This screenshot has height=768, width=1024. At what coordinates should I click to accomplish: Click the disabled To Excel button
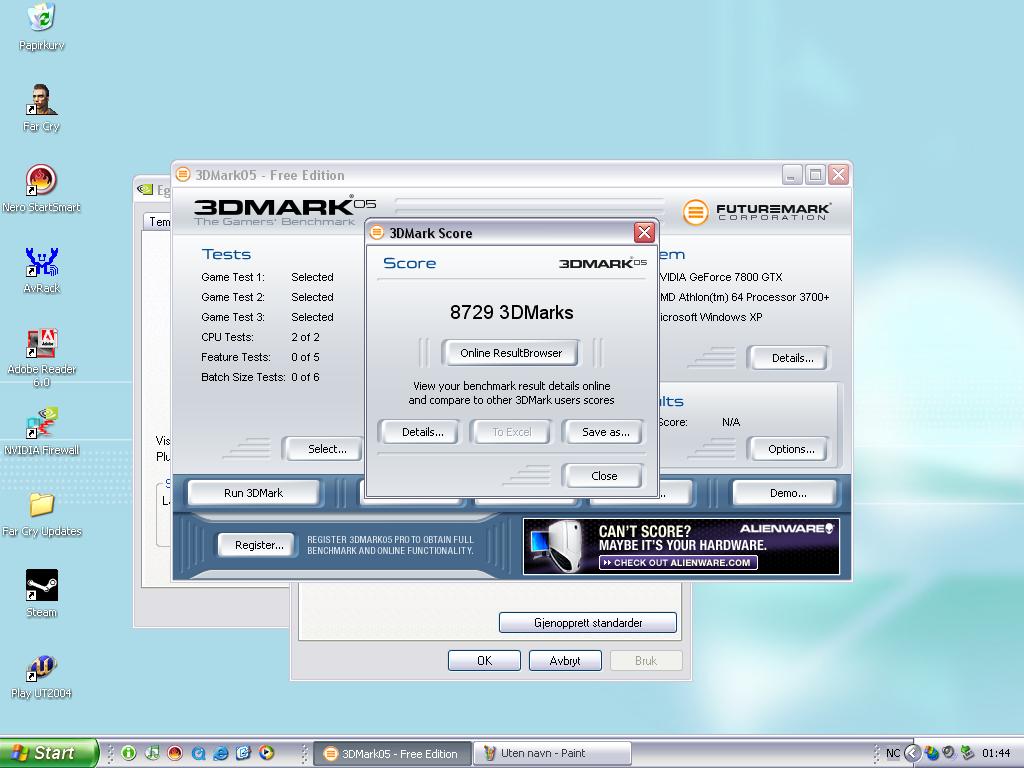[511, 432]
